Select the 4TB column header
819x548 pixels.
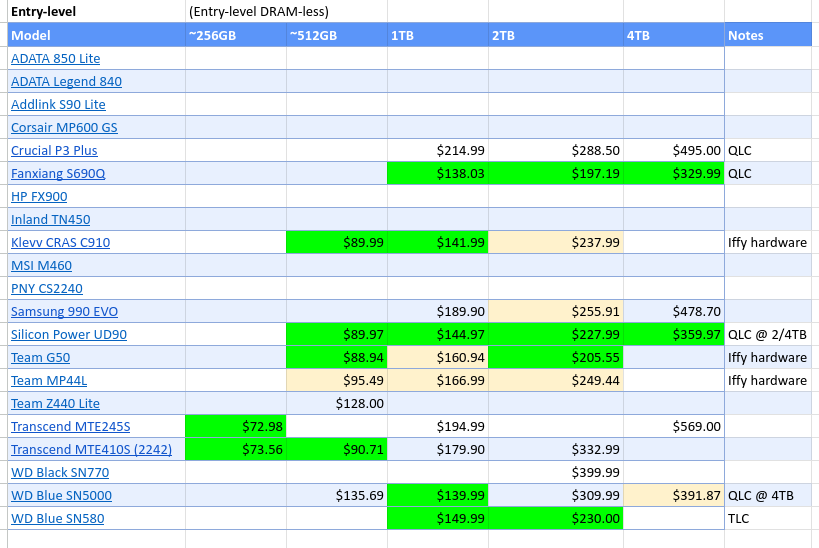tap(674, 35)
